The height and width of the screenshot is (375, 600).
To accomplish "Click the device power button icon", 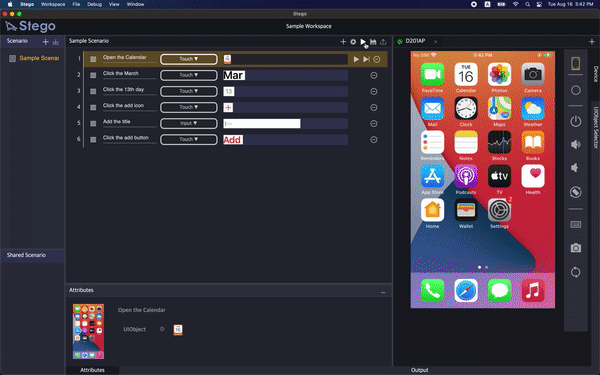I will pos(576,122).
